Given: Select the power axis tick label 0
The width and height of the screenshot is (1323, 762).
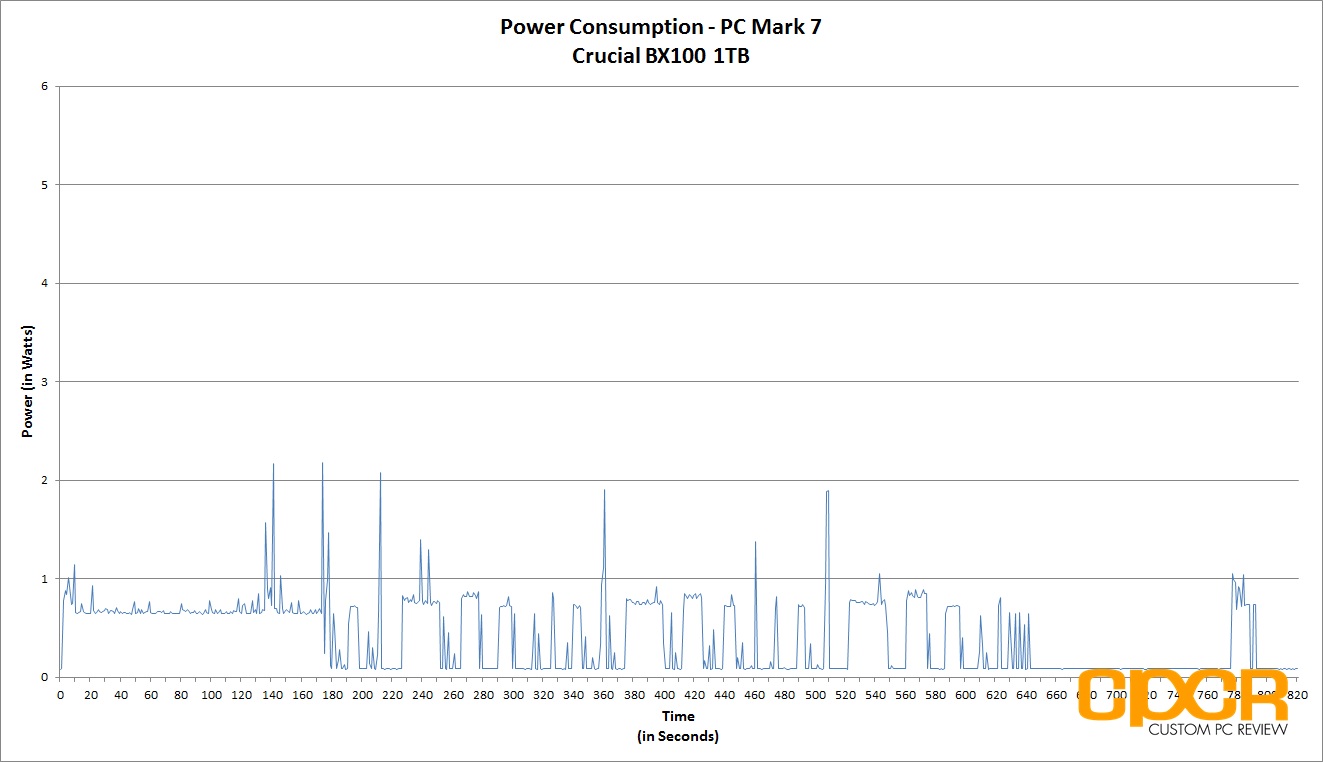Looking at the screenshot, I should point(44,677).
